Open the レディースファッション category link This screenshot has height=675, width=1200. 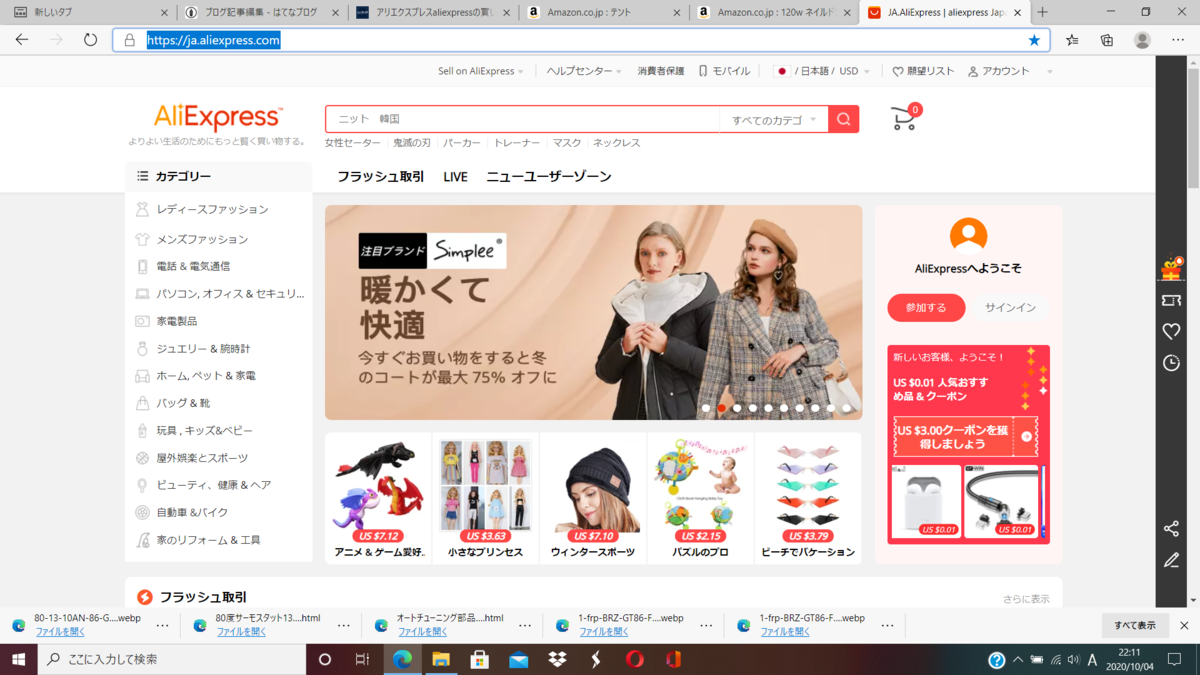coord(212,210)
